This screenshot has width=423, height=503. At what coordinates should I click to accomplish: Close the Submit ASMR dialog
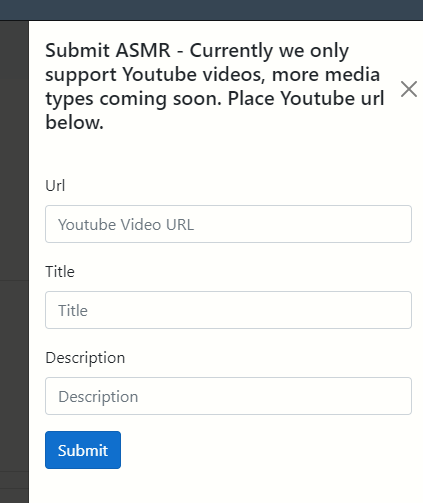click(409, 89)
